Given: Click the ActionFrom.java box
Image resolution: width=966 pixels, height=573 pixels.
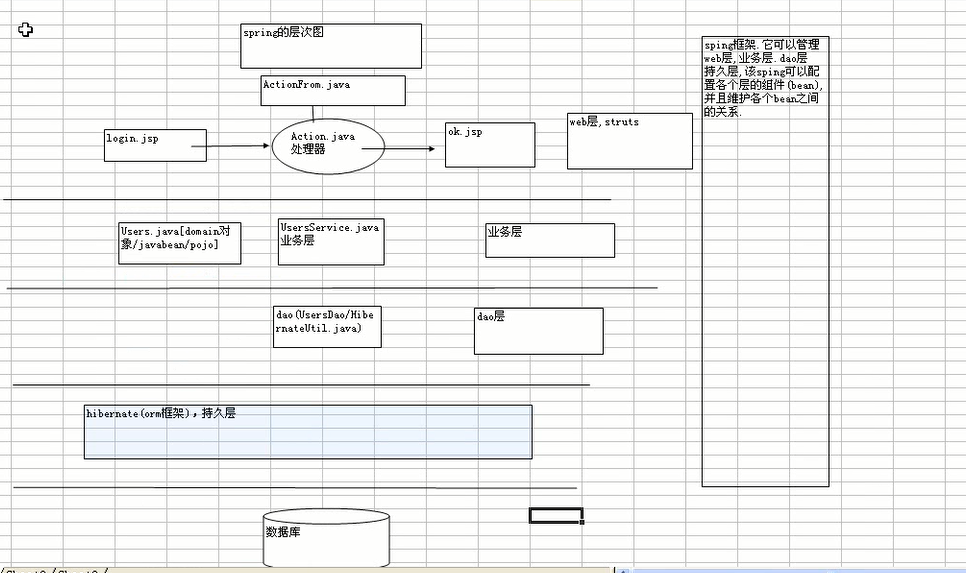Looking at the screenshot, I should pyautogui.click(x=333, y=91).
